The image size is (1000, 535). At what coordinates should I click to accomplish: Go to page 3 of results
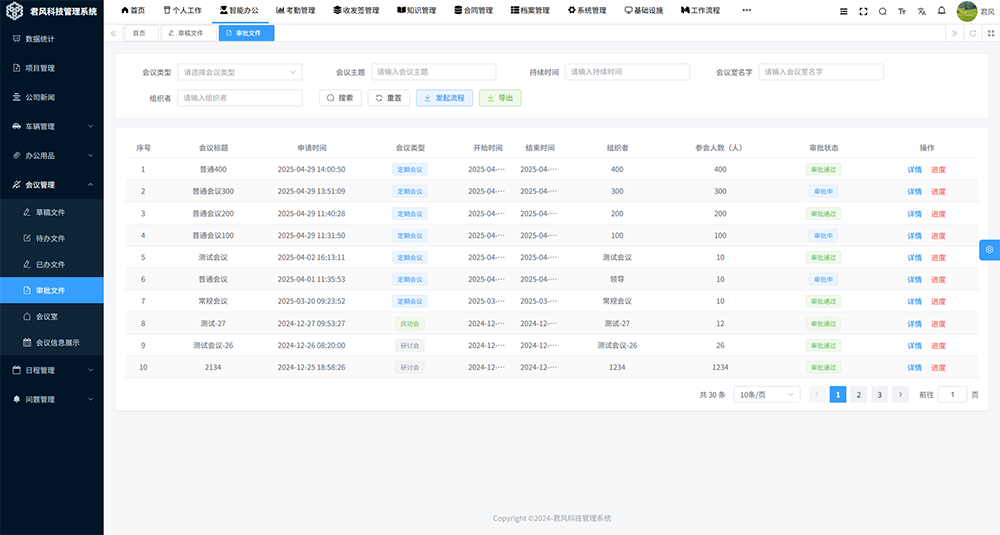(x=879, y=395)
